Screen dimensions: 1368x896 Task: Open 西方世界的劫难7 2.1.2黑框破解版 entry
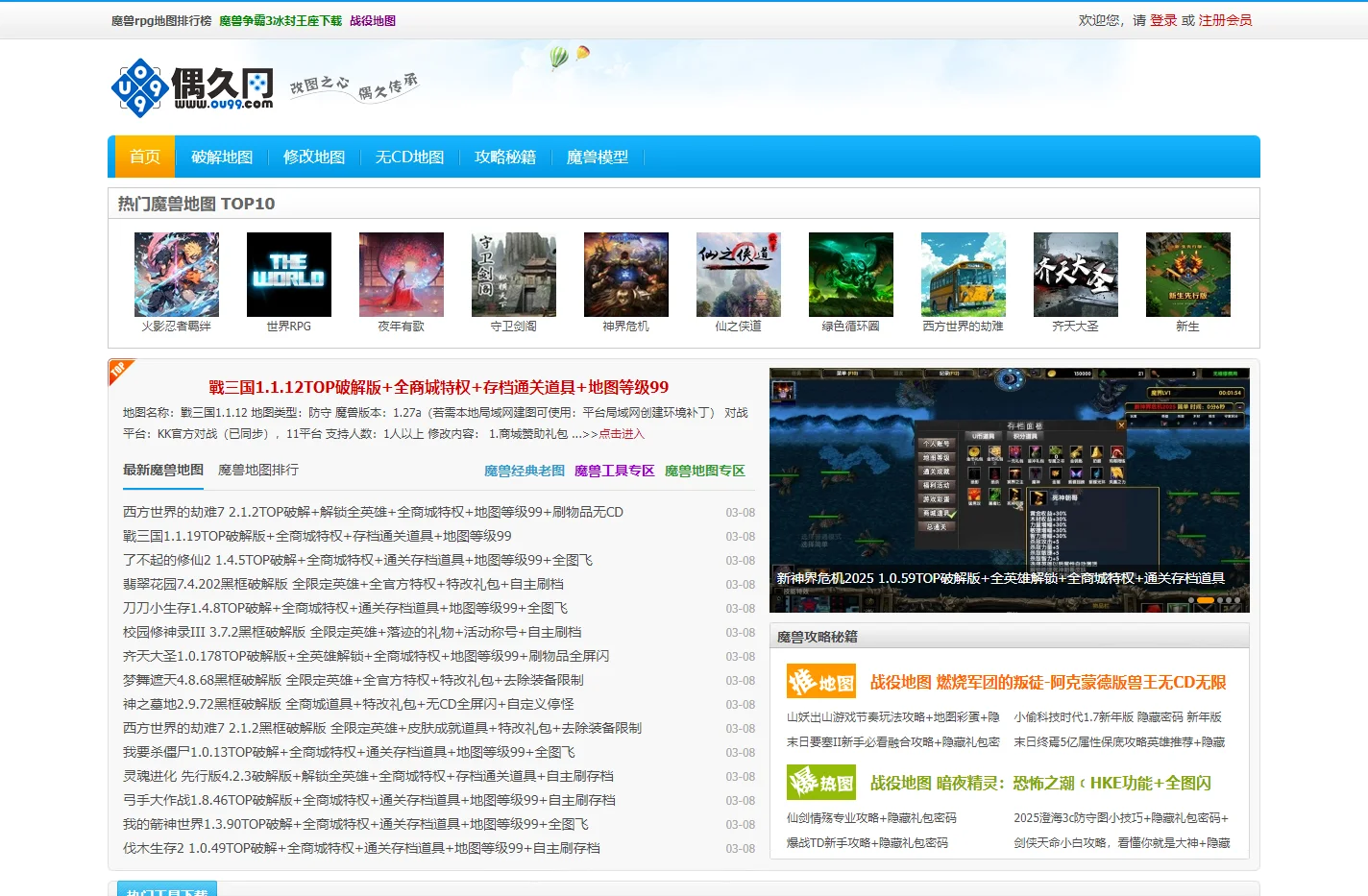click(x=382, y=728)
